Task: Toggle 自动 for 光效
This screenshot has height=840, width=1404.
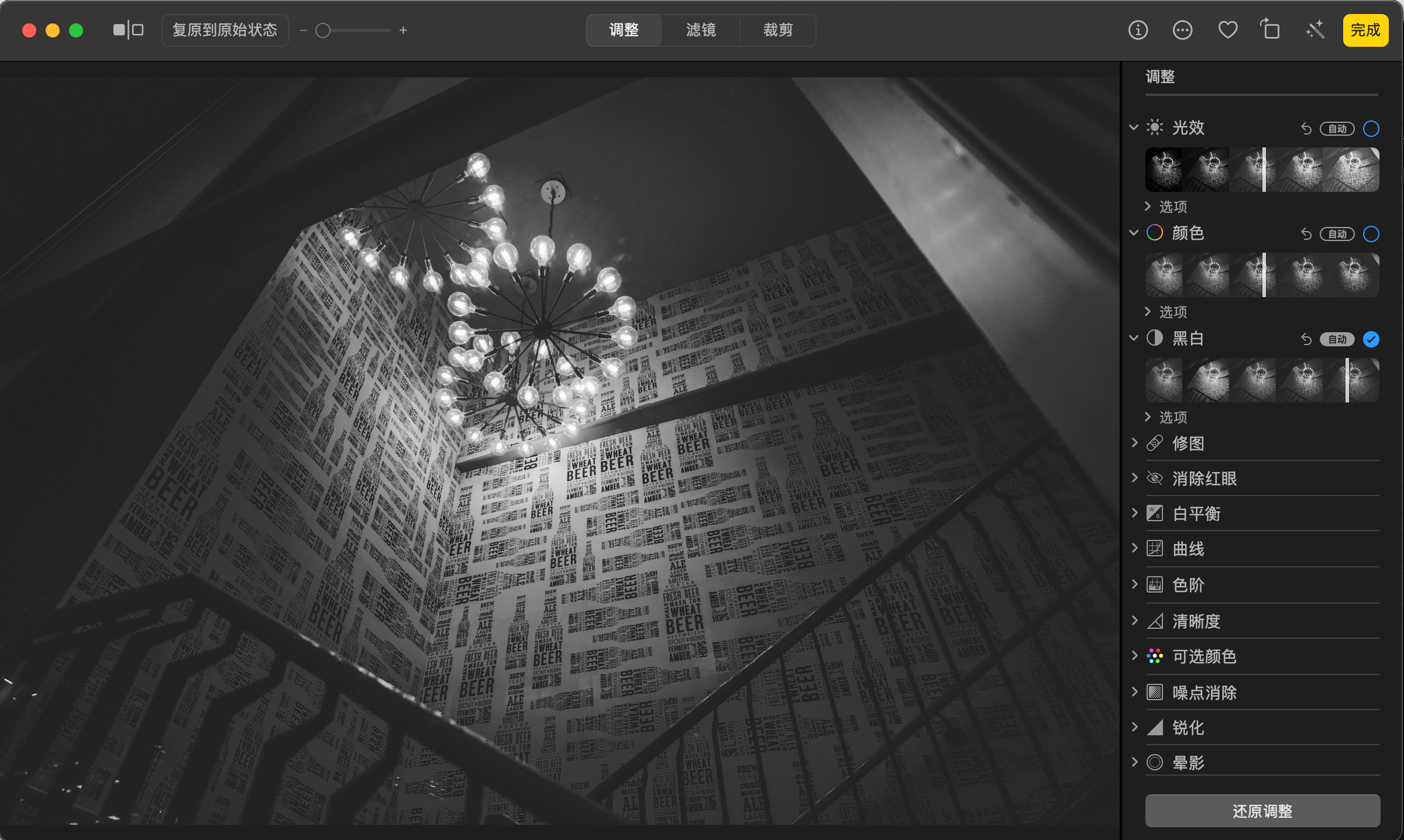Action: (x=1337, y=129)
